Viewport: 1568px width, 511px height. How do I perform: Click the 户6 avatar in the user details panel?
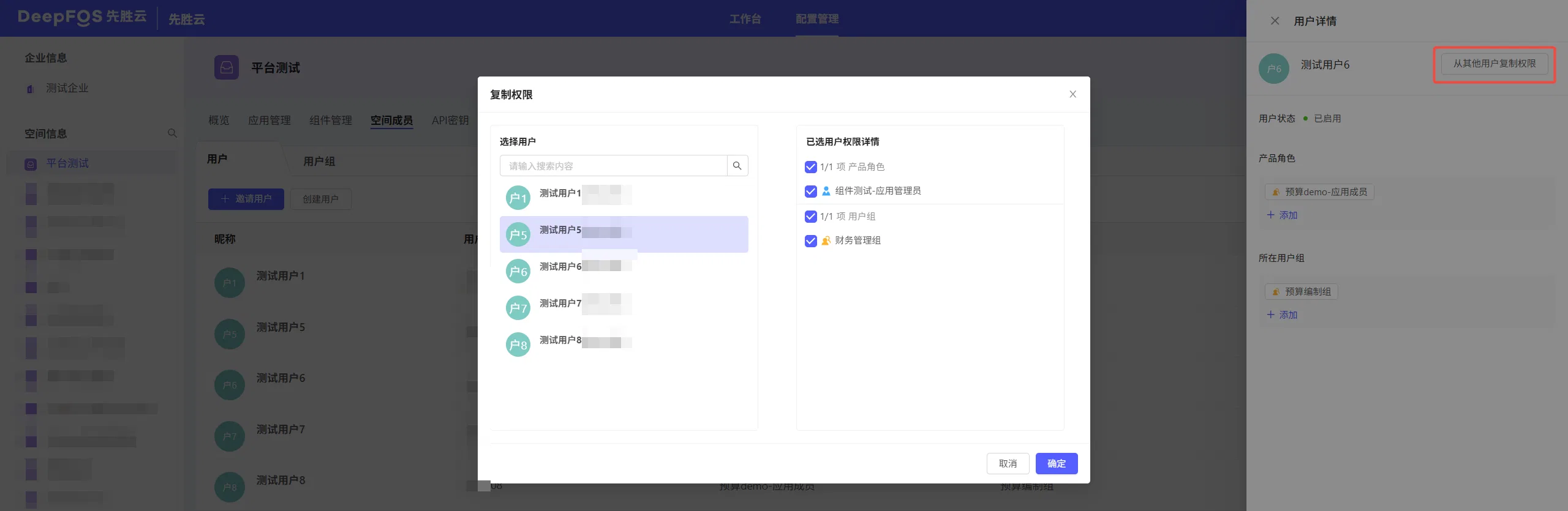(x=1274, y=69)
